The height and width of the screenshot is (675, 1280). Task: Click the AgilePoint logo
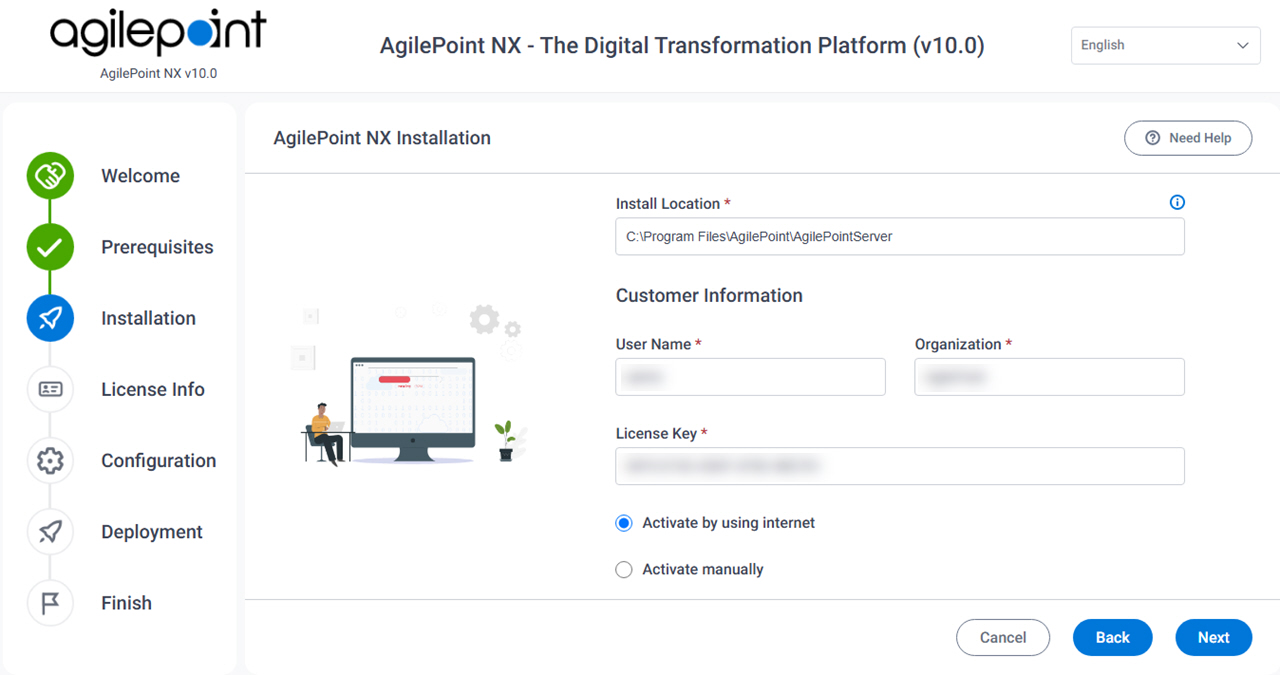point(158,34)
